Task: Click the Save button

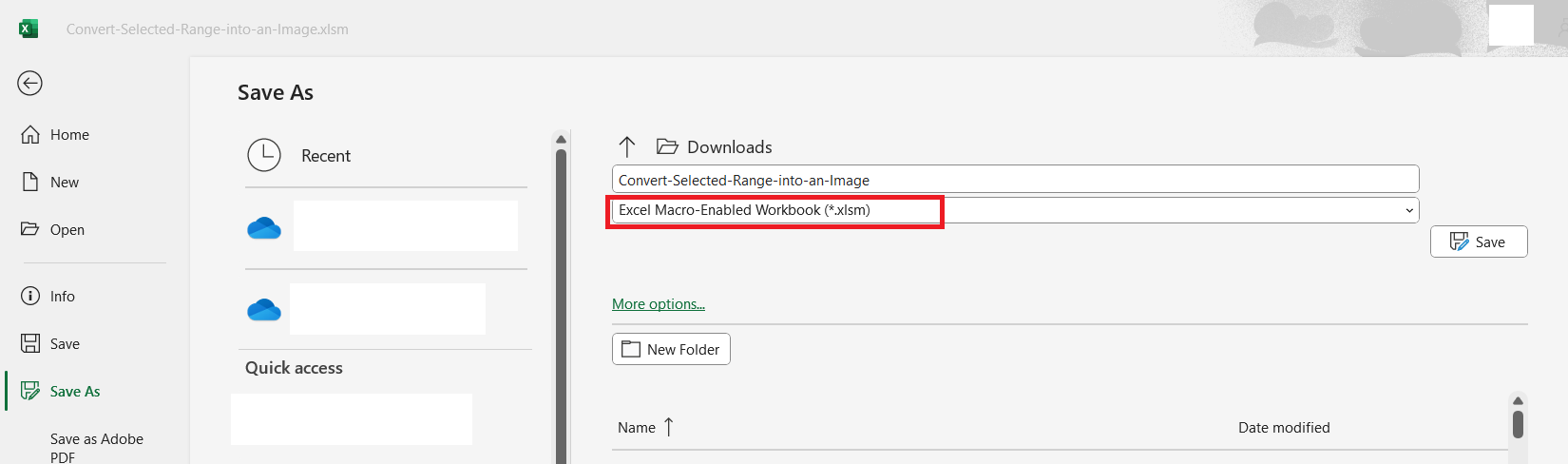Action: tap(1479, 242)
